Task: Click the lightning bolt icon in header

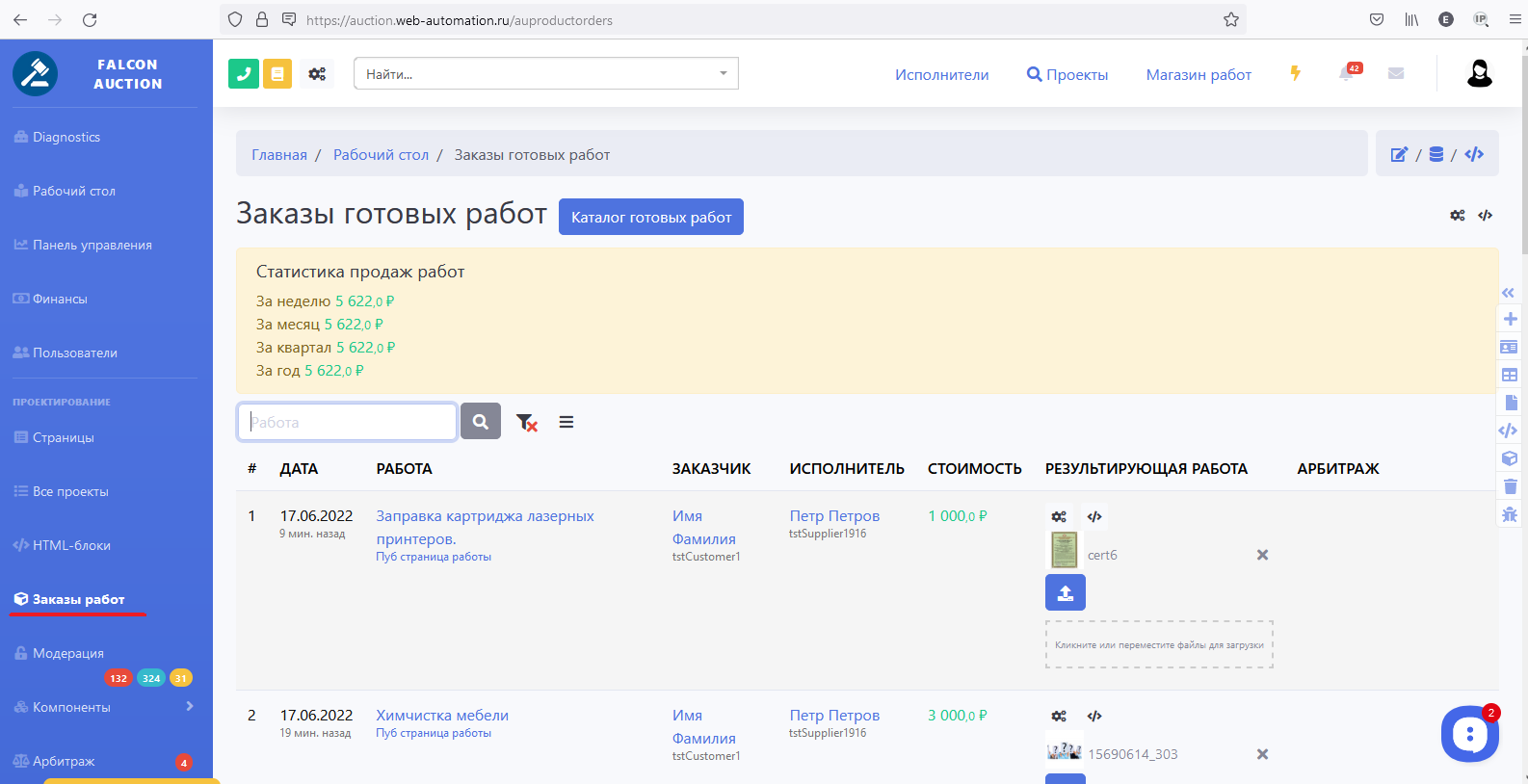Action: click(x=1296, y=74)
